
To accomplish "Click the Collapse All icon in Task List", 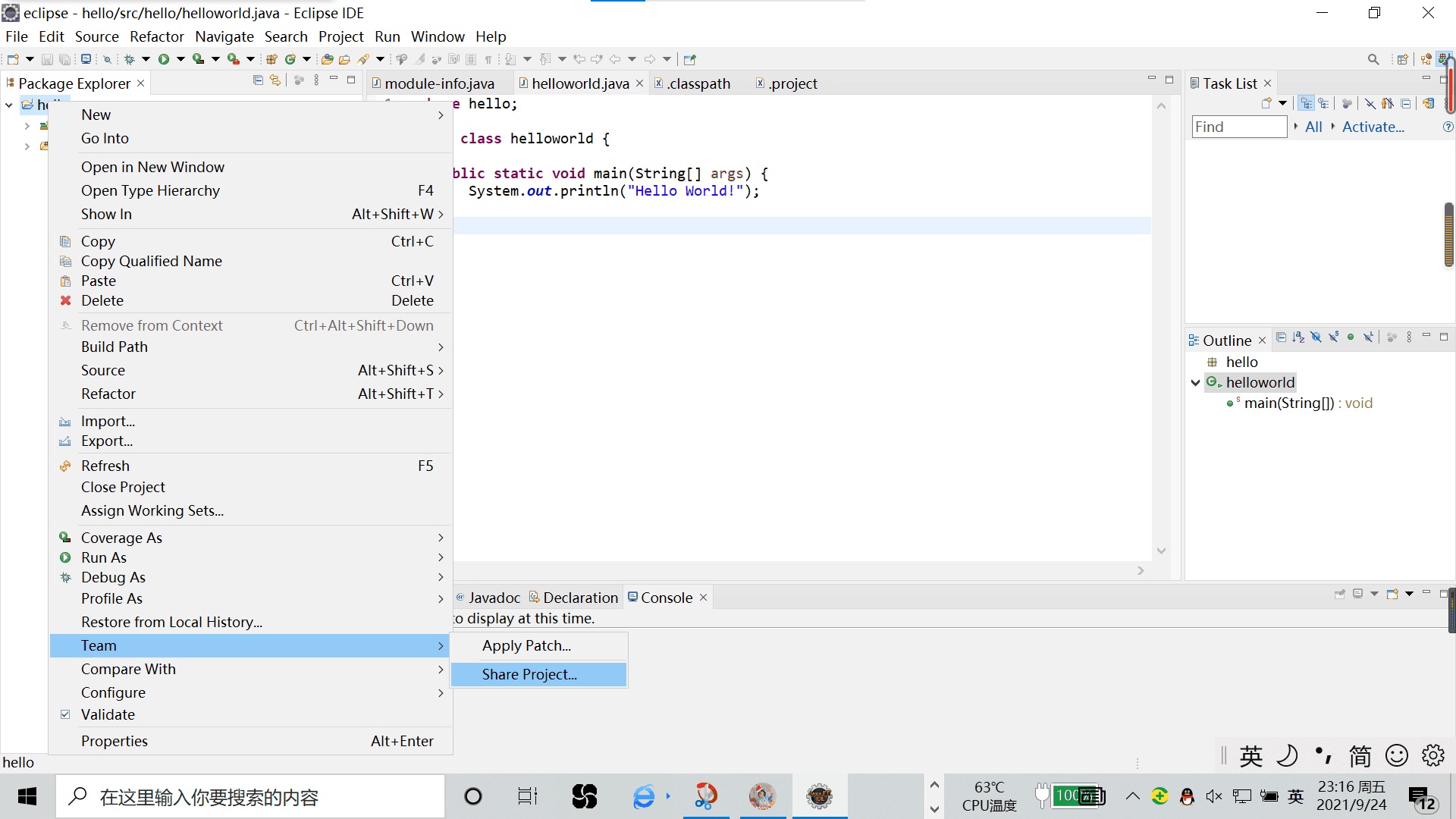I will pyautogui.click(x=1406, y=104).
